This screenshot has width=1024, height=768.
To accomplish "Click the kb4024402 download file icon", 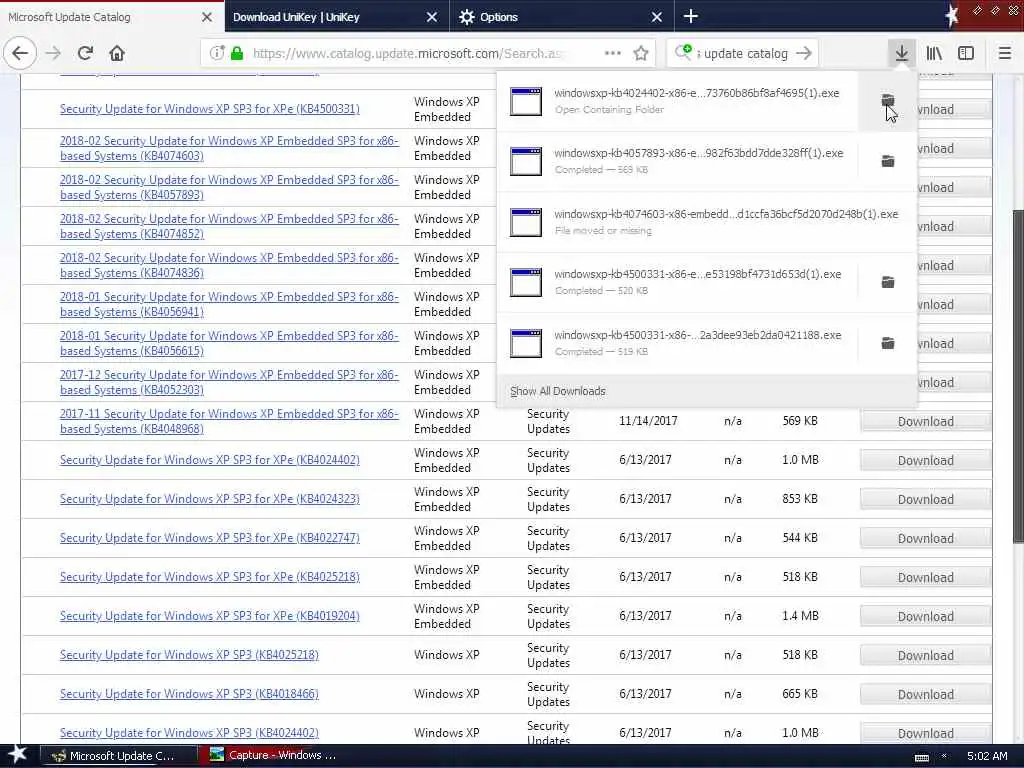I will point(526,101).
